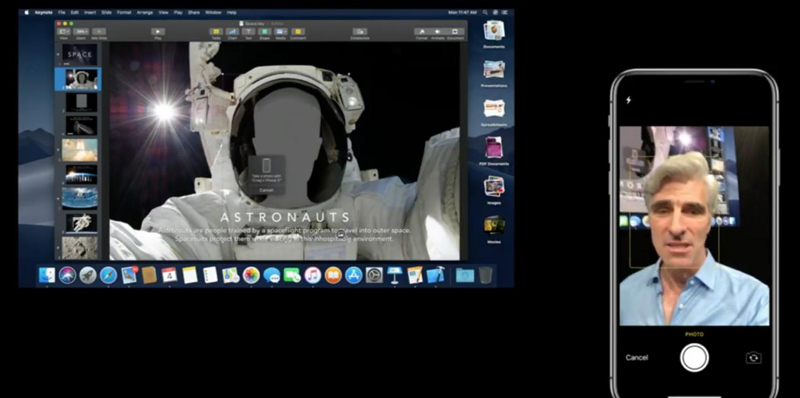Toggle the Format inspector panel
The image size is (800, 398).
[x=421, y=32]
